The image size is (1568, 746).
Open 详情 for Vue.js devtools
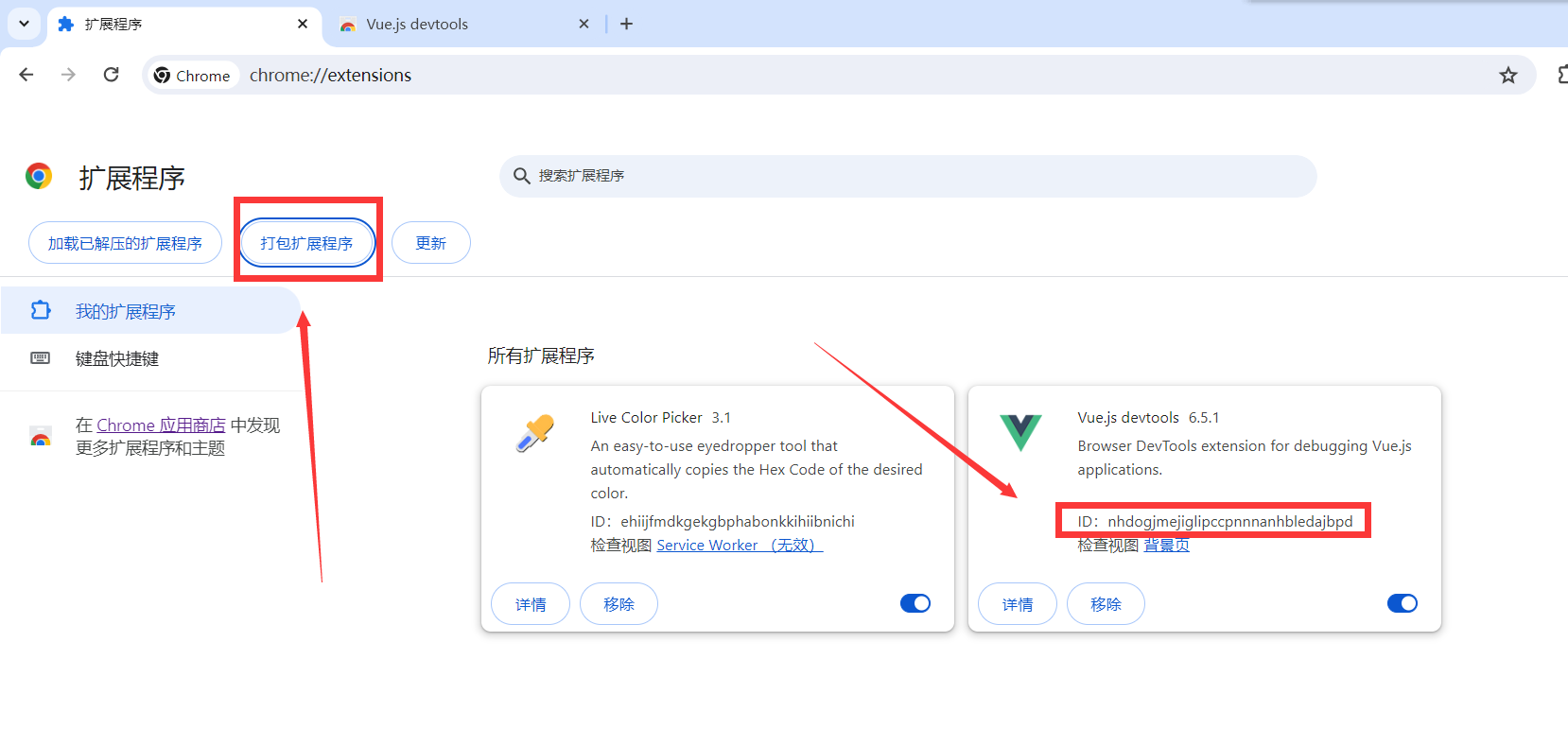[1018, 604]
